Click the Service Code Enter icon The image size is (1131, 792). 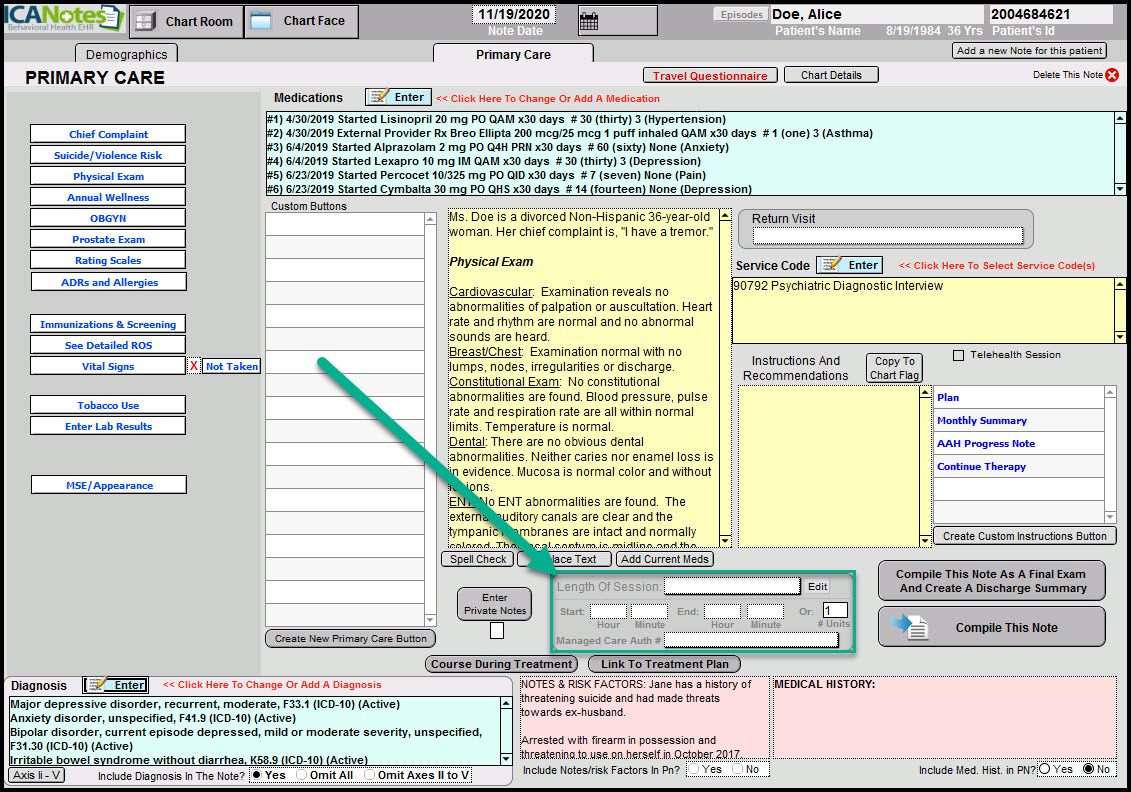(831, 265)
